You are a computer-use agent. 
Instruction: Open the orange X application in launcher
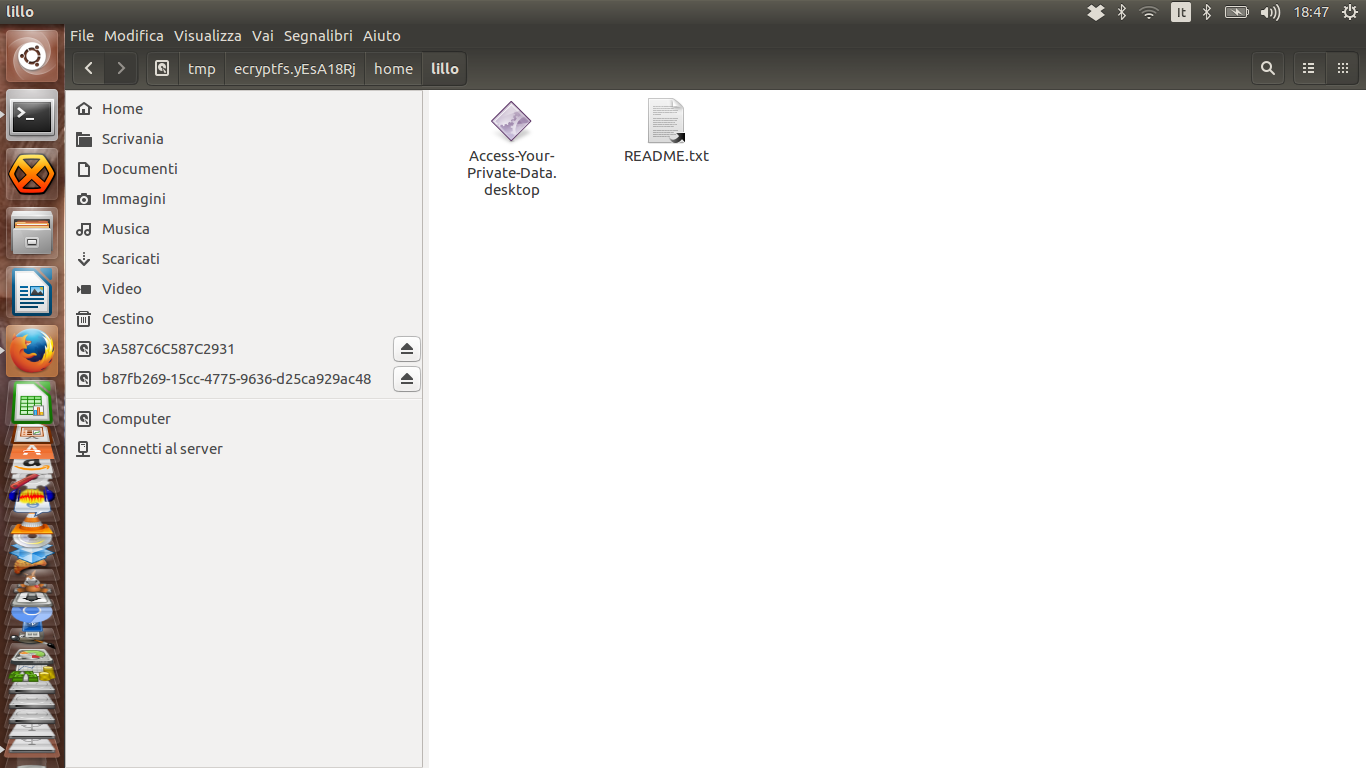pyautogui.click(x=32, y=175)
